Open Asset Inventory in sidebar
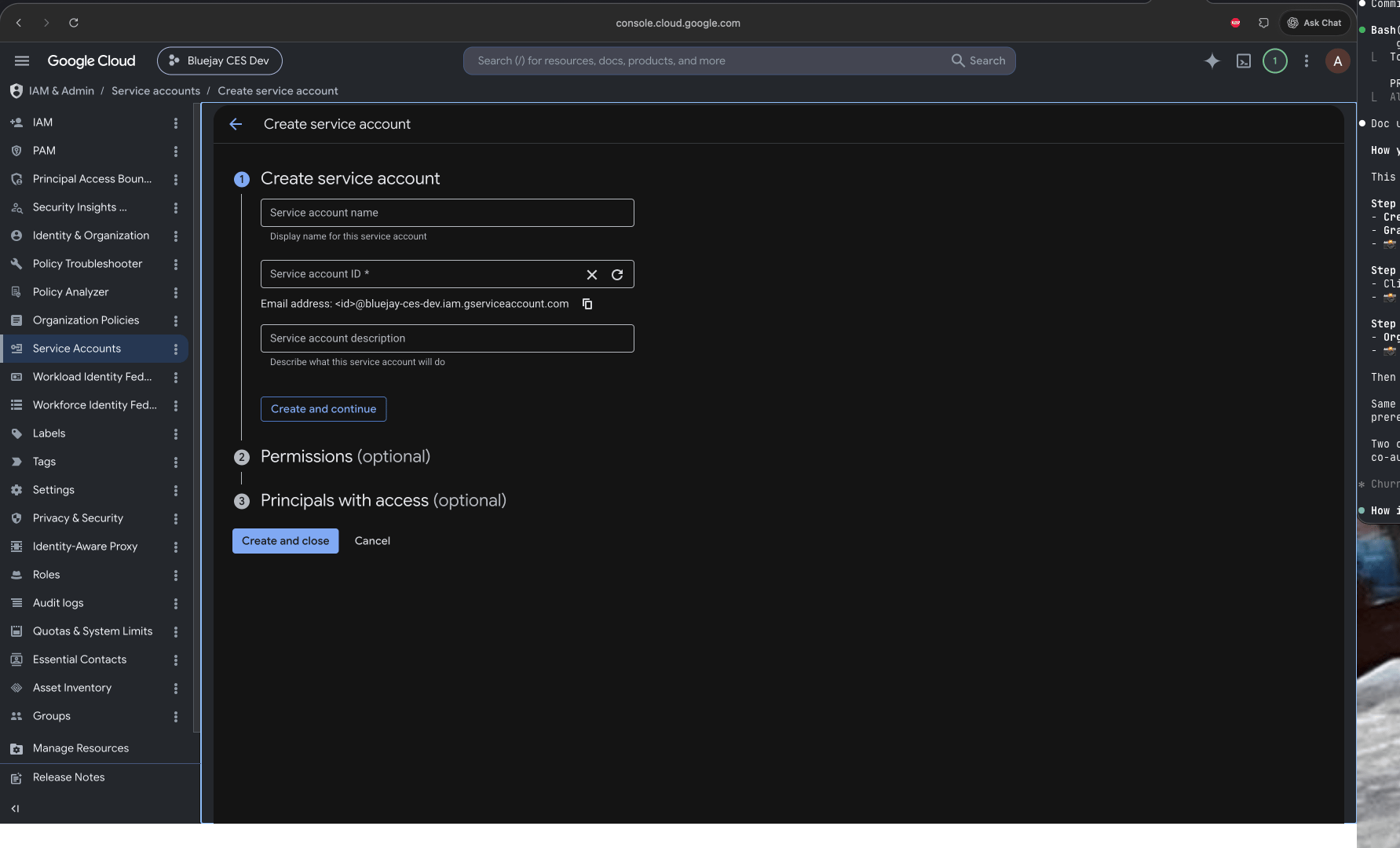The width and height of the screenshot is (1400, 848). point(71,688)
